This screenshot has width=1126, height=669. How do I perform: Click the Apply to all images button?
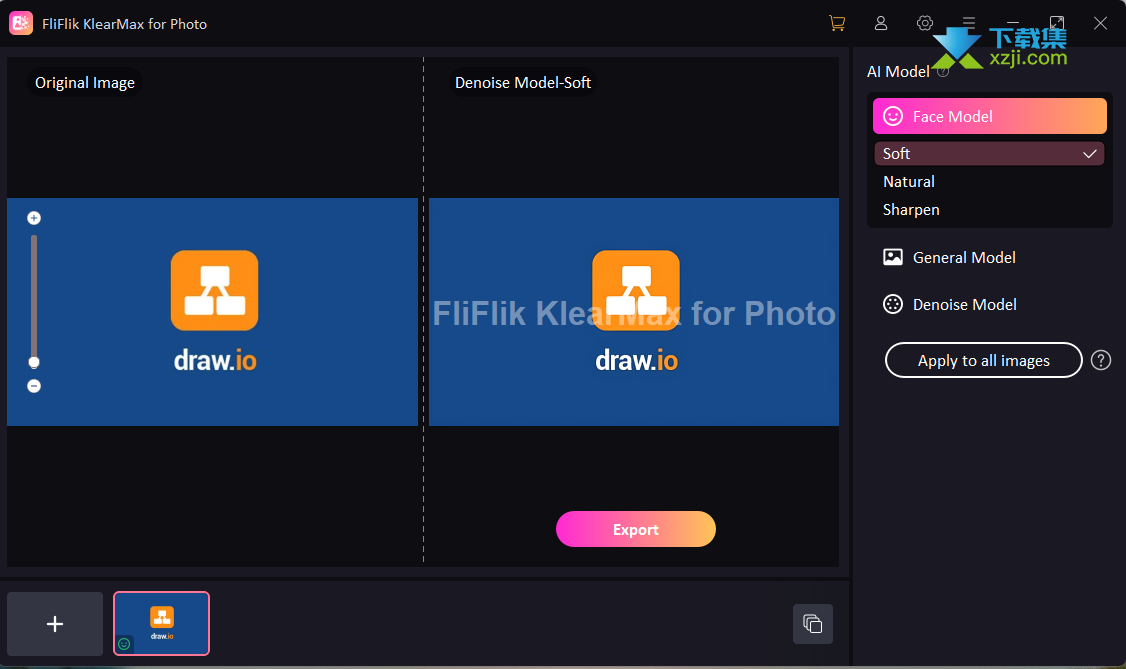click(984, 360)
